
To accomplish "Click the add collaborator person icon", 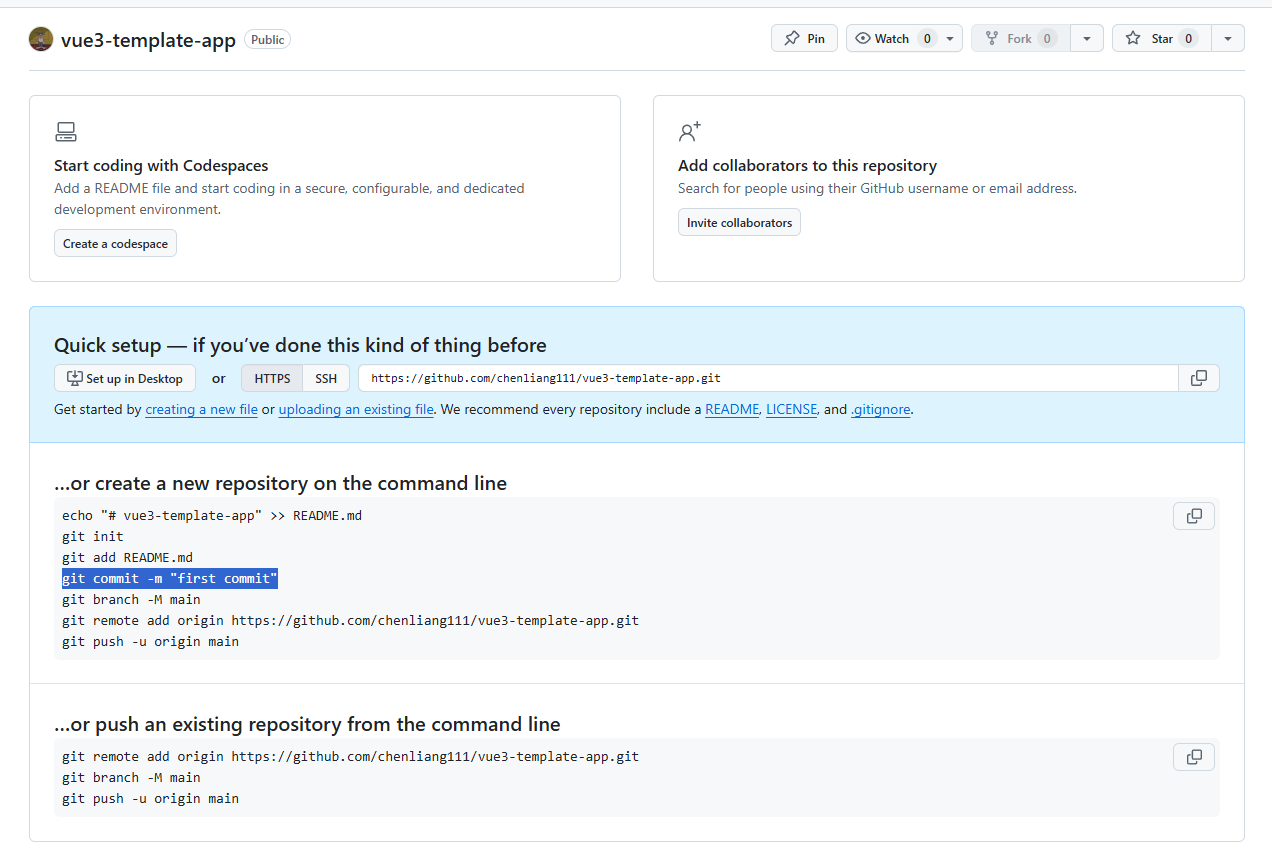I will [690, 132].
